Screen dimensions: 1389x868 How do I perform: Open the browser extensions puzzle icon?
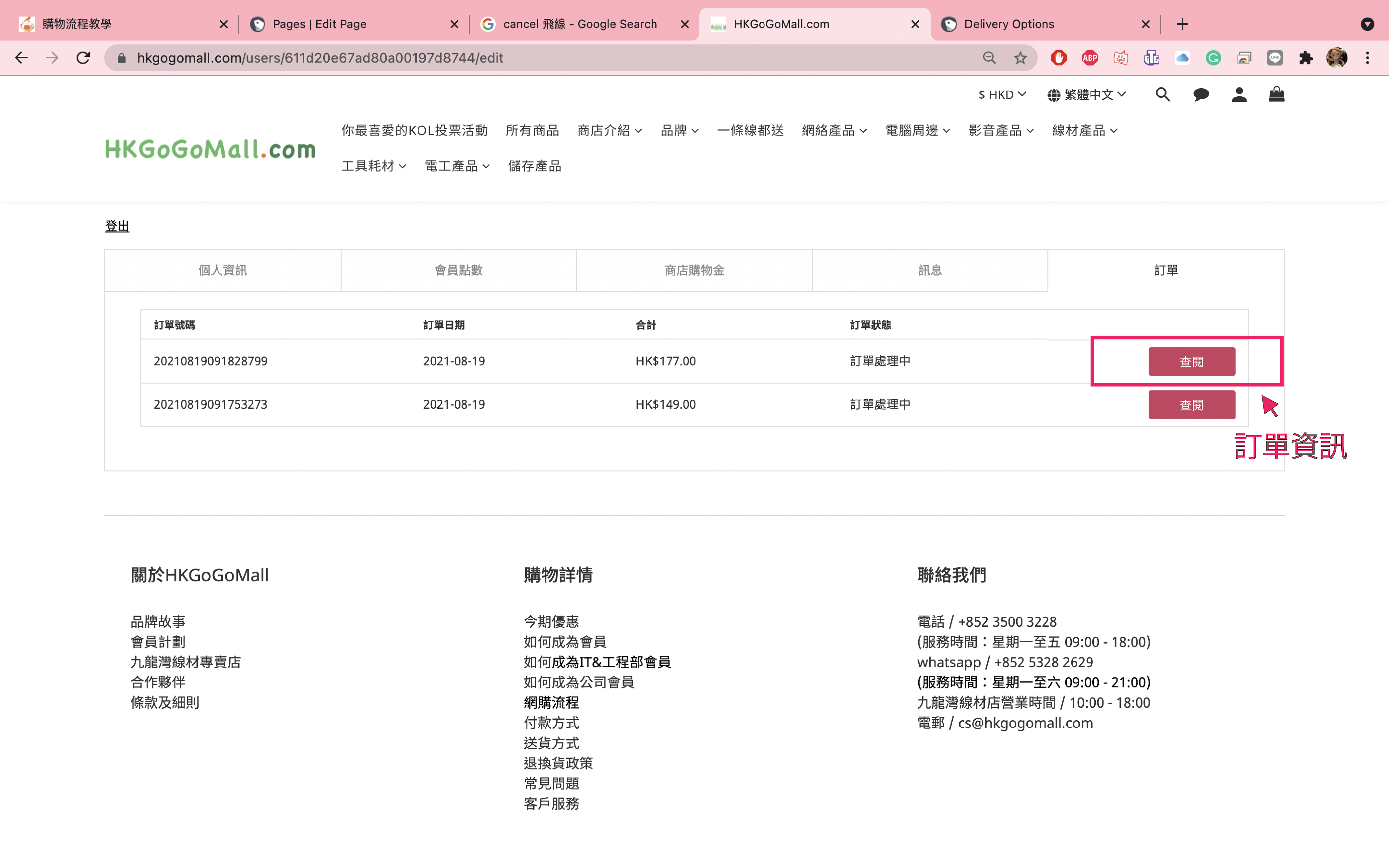click(1305, 58)
